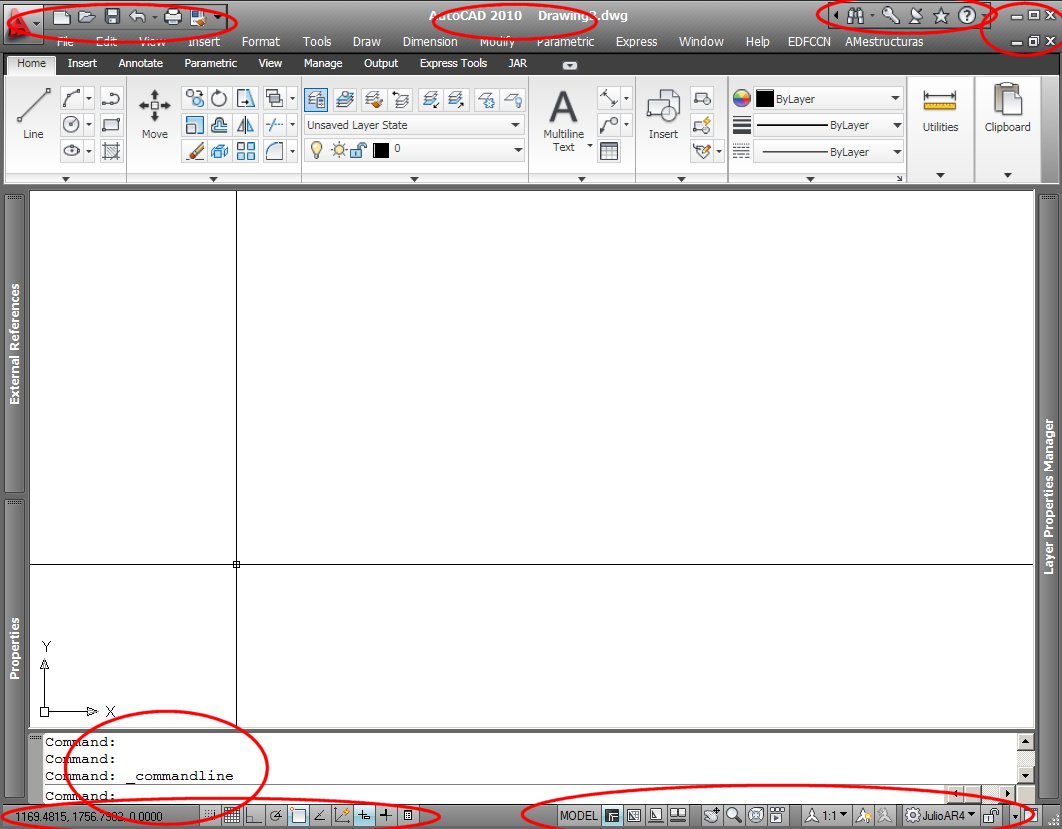The height and width of the screenshot is (829, 1062).
Task: Click the color wheel Object Color icon
Action: tap(742, 99)
